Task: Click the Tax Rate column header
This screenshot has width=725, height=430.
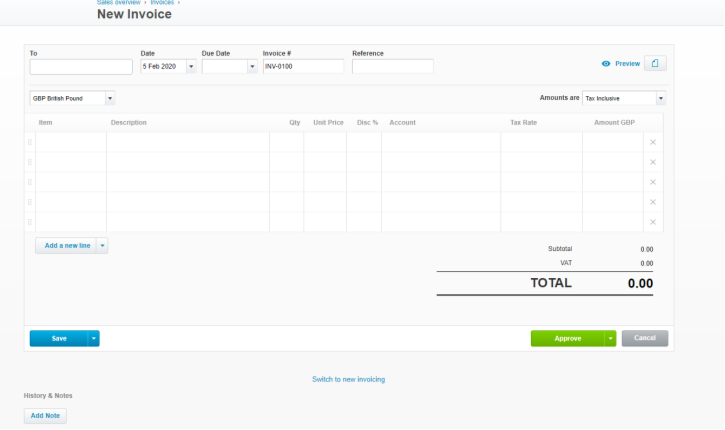Action: 523,123
